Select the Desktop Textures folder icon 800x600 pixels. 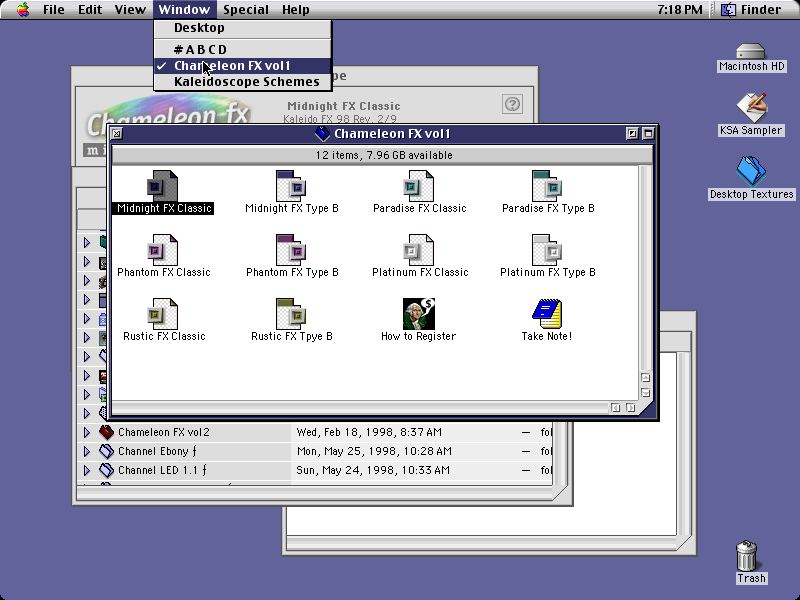tap(751, 171)
